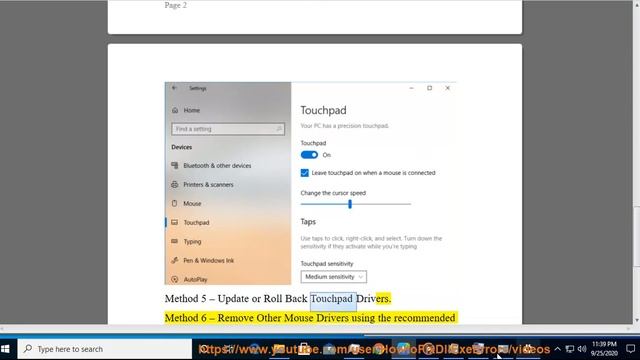The width and height of the screenshot is (640, 360).
Task: Click the Bluetooth devices sidebar icon
Action: (x=175, y=165)
